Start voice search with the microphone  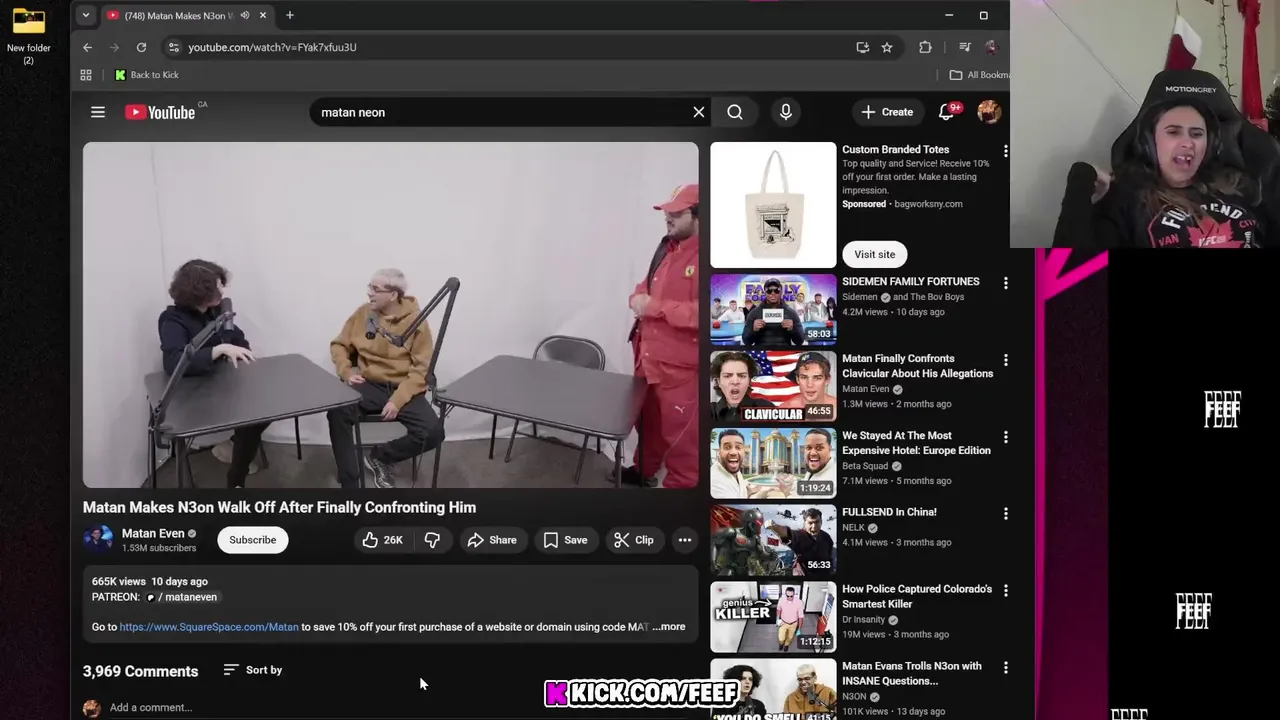click(x=786, y=112)
